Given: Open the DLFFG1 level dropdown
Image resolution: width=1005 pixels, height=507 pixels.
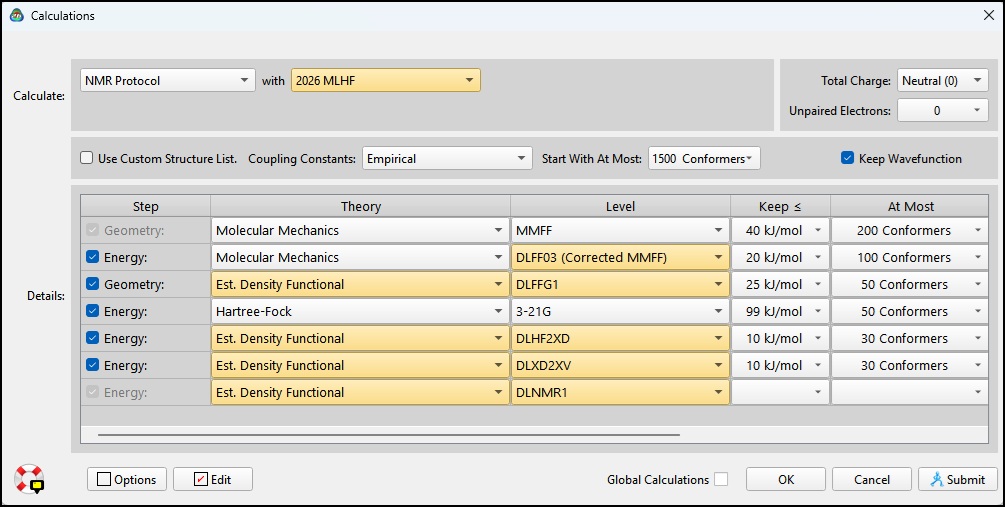Looking at the screenshot, I should tap(620, 284).
